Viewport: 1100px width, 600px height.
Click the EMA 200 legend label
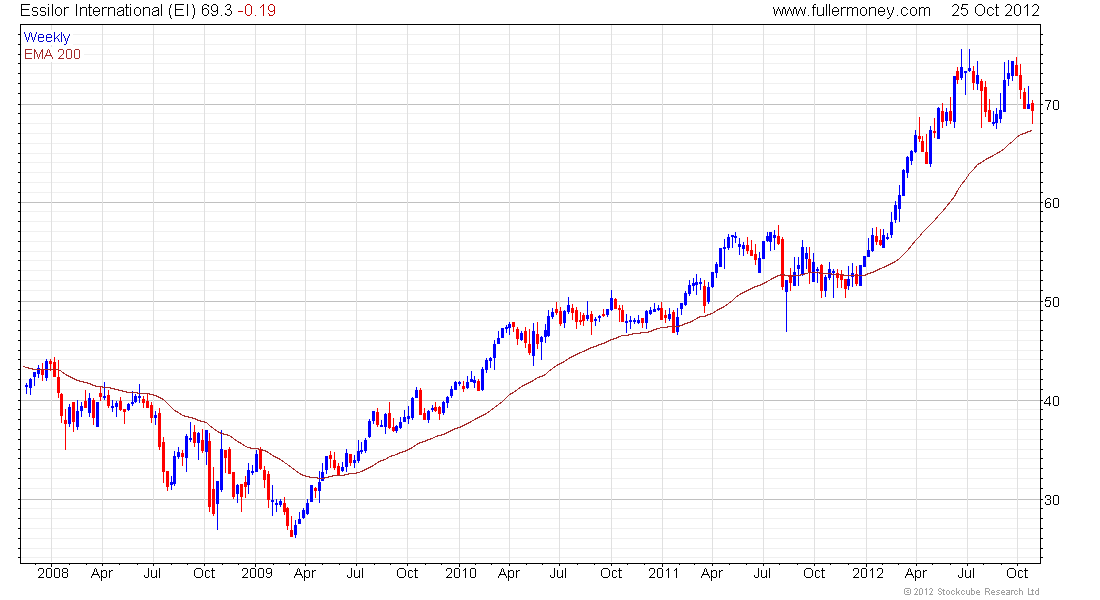point(52,54)
